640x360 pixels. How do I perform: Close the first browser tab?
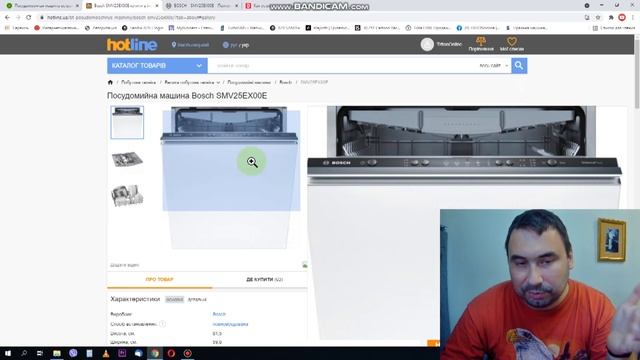coord(77,6)
